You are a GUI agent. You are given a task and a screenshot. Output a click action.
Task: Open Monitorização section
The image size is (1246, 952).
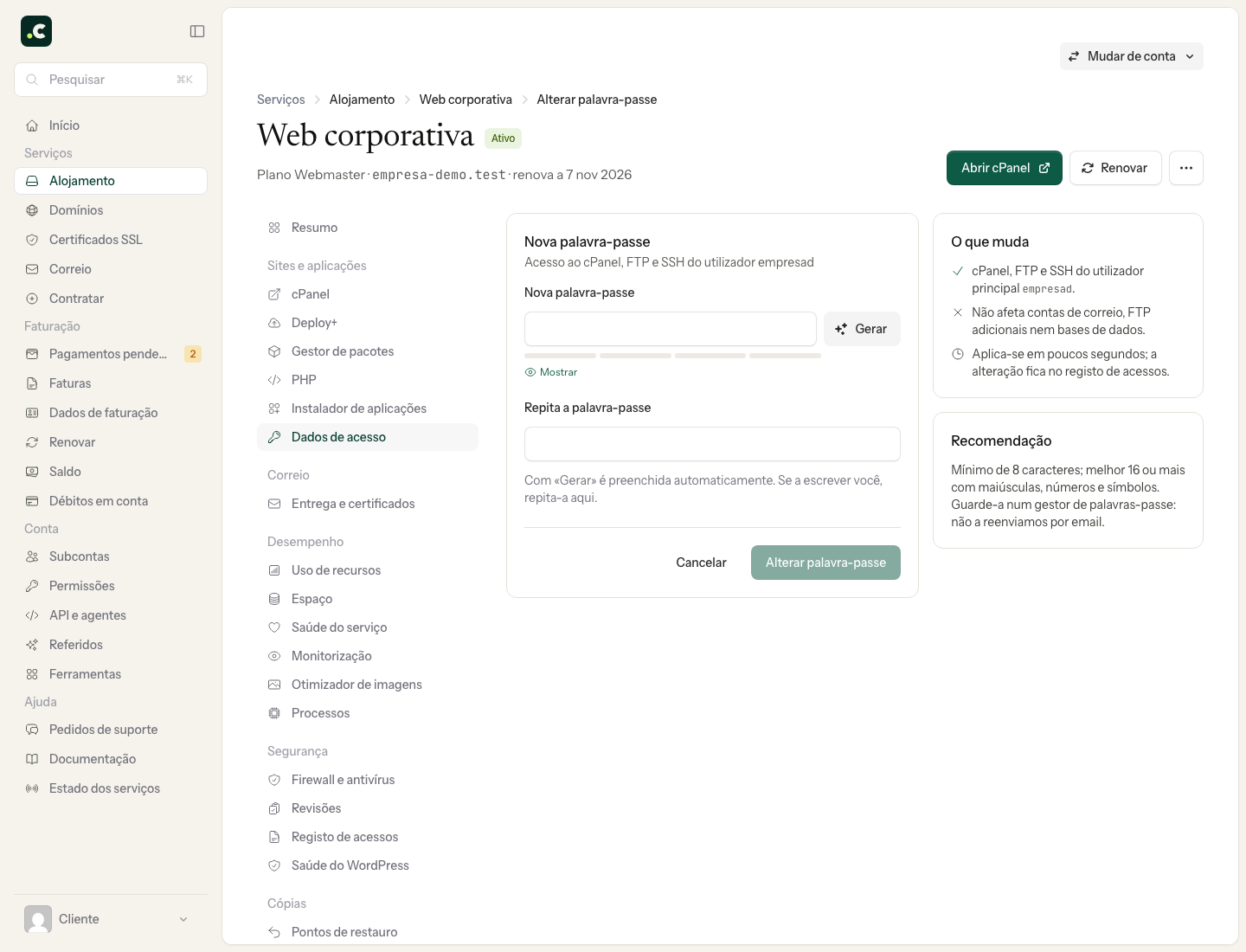click(x=368, y=656)
